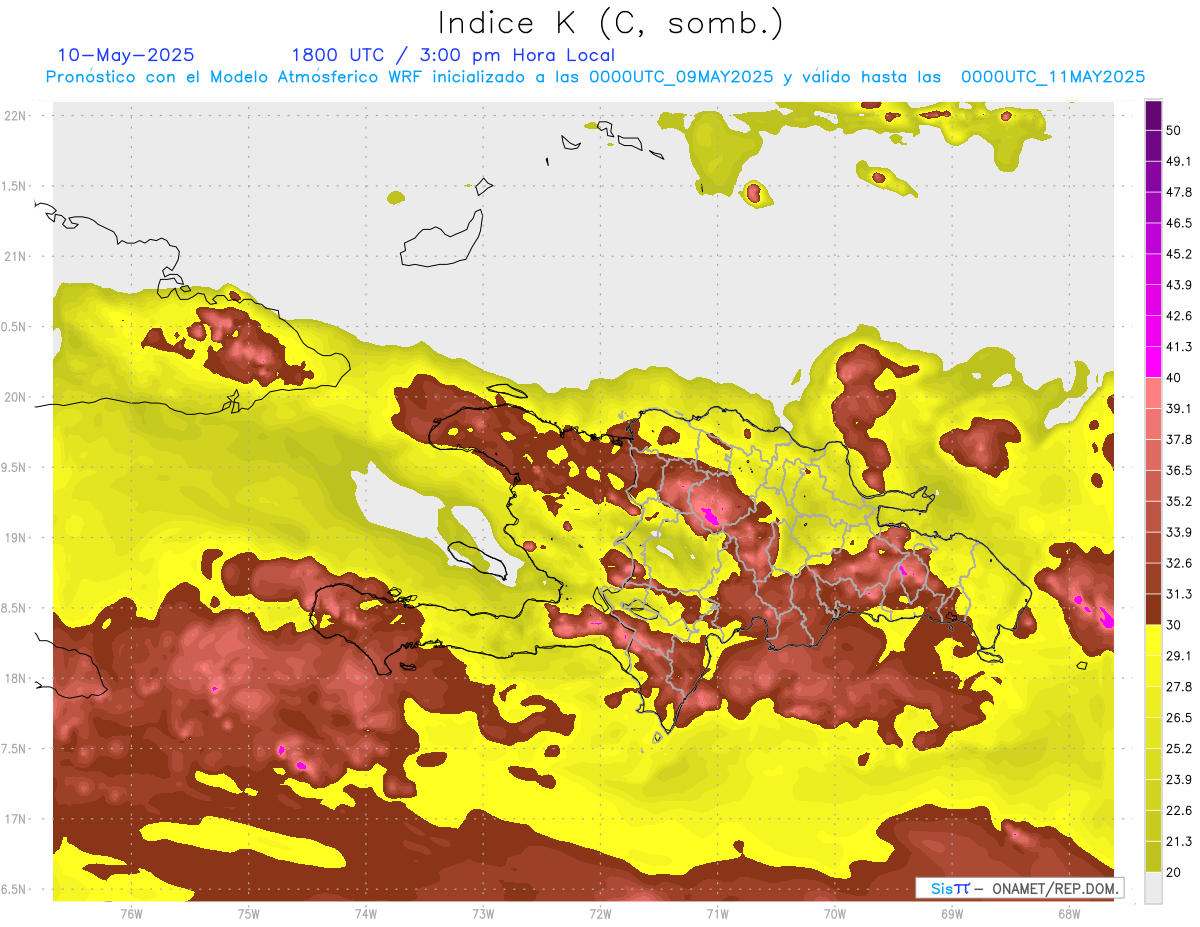This screenshot has height=927, width=1200.
Task: Click colorbar value '43.9'
Action: [1179, 285]
